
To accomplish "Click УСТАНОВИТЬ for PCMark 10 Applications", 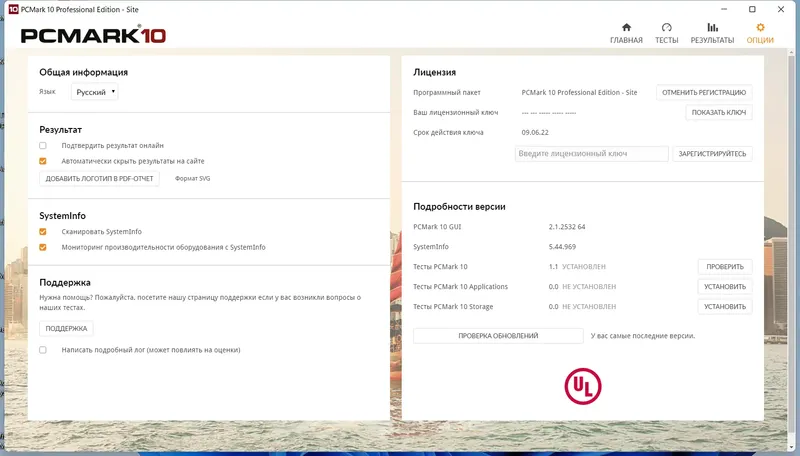I will tap(725, 287).
